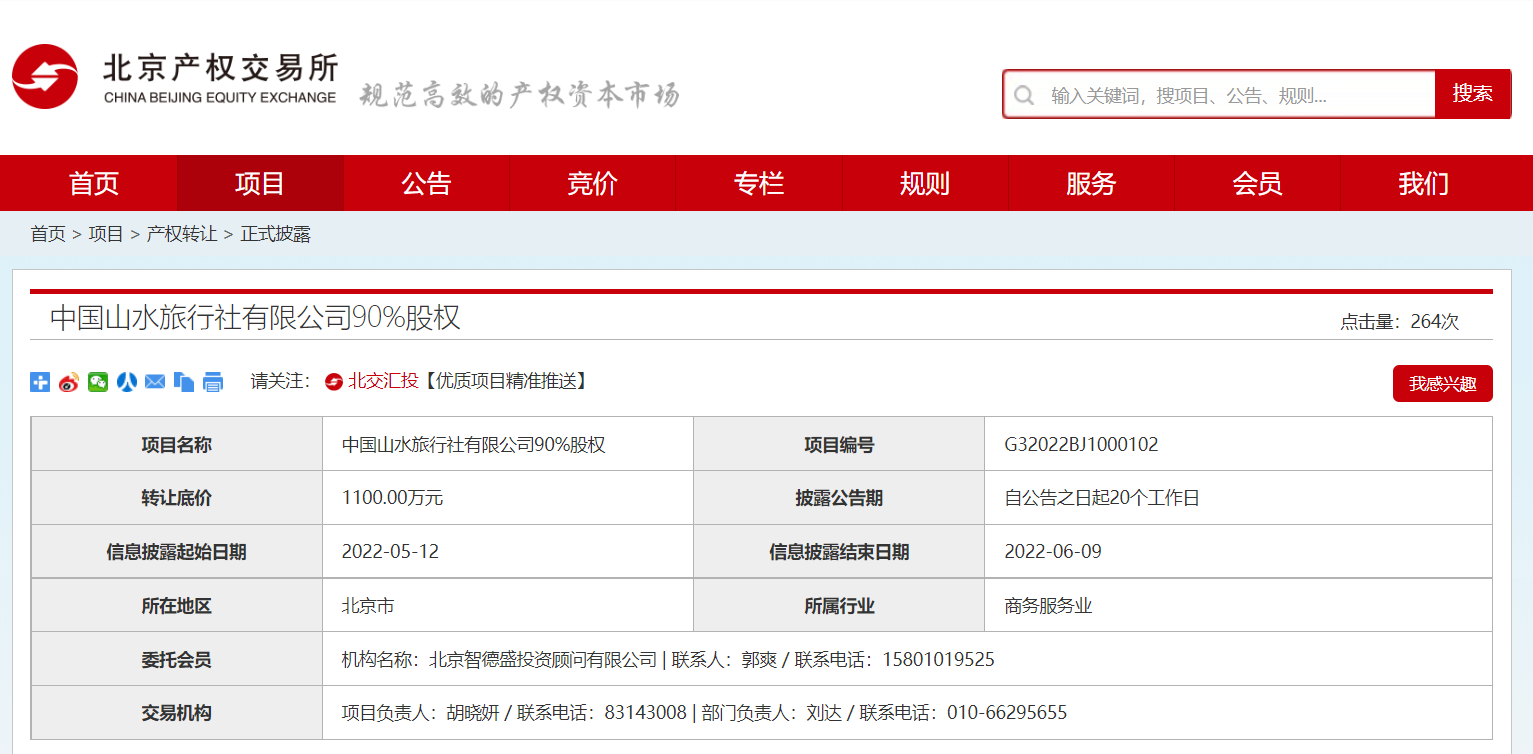
Task: Click the red 搜索 button
Action: pos(1472,94)
